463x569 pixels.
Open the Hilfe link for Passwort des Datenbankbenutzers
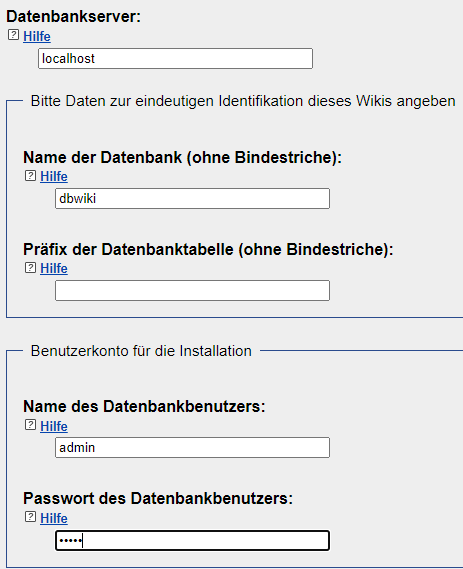[x=54, y=518]
